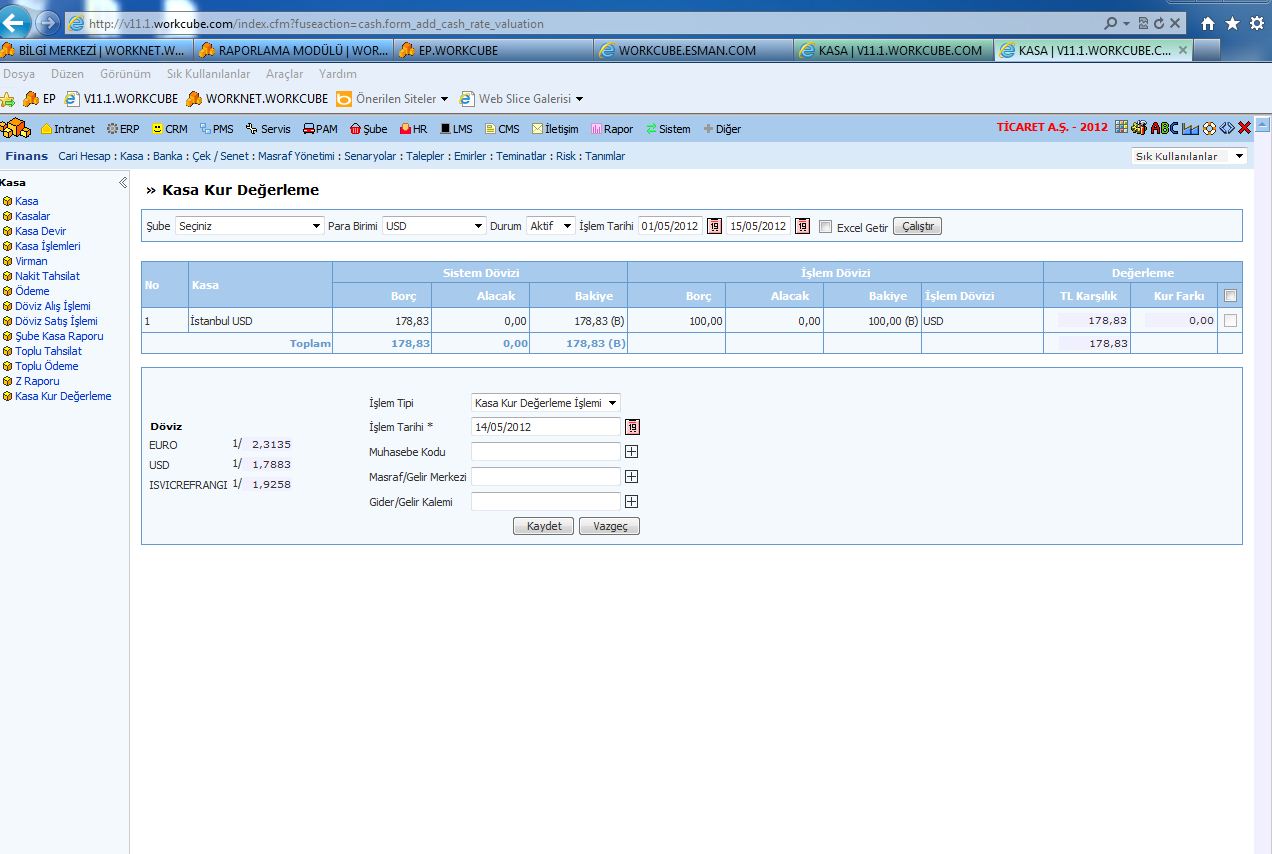Click the colorful ABC icon in top bar

[1164, 128]
